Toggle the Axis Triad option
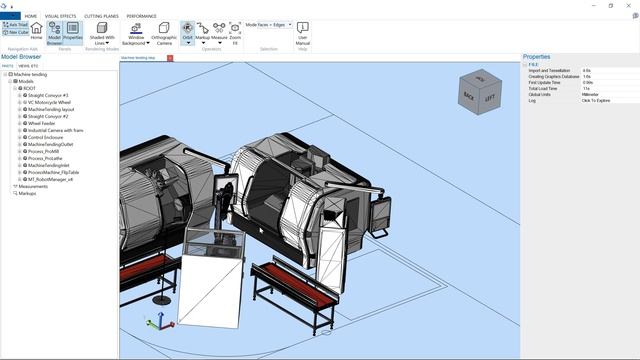The image size is (640, 360). [x=15, y=25]
